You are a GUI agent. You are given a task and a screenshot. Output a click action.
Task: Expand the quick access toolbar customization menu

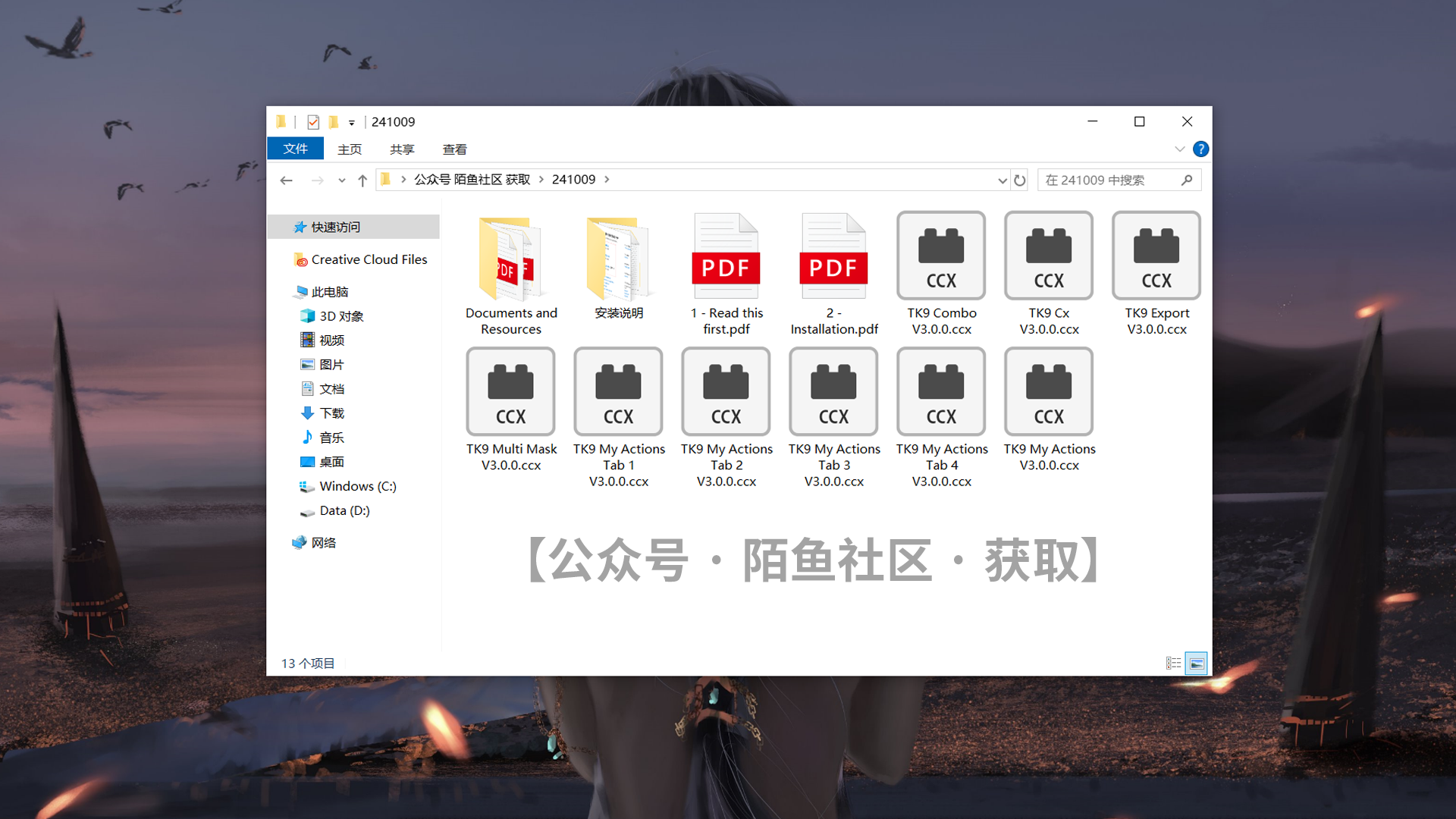pyautogui.click(x=352, y=122)
